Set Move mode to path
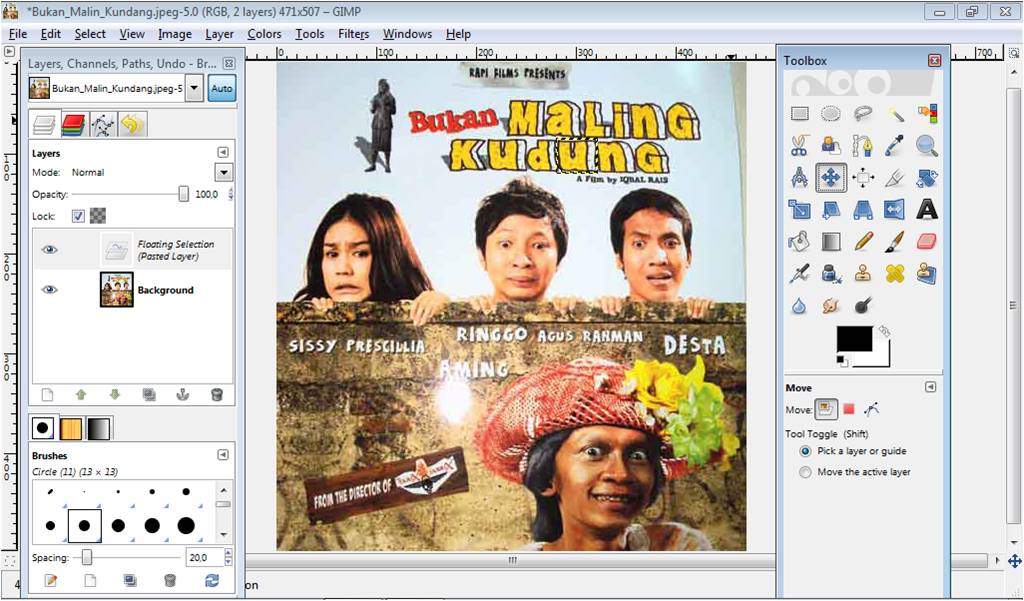Image resolution: width=1024 pixels, height=601 pixels. [x=872, y=410]
